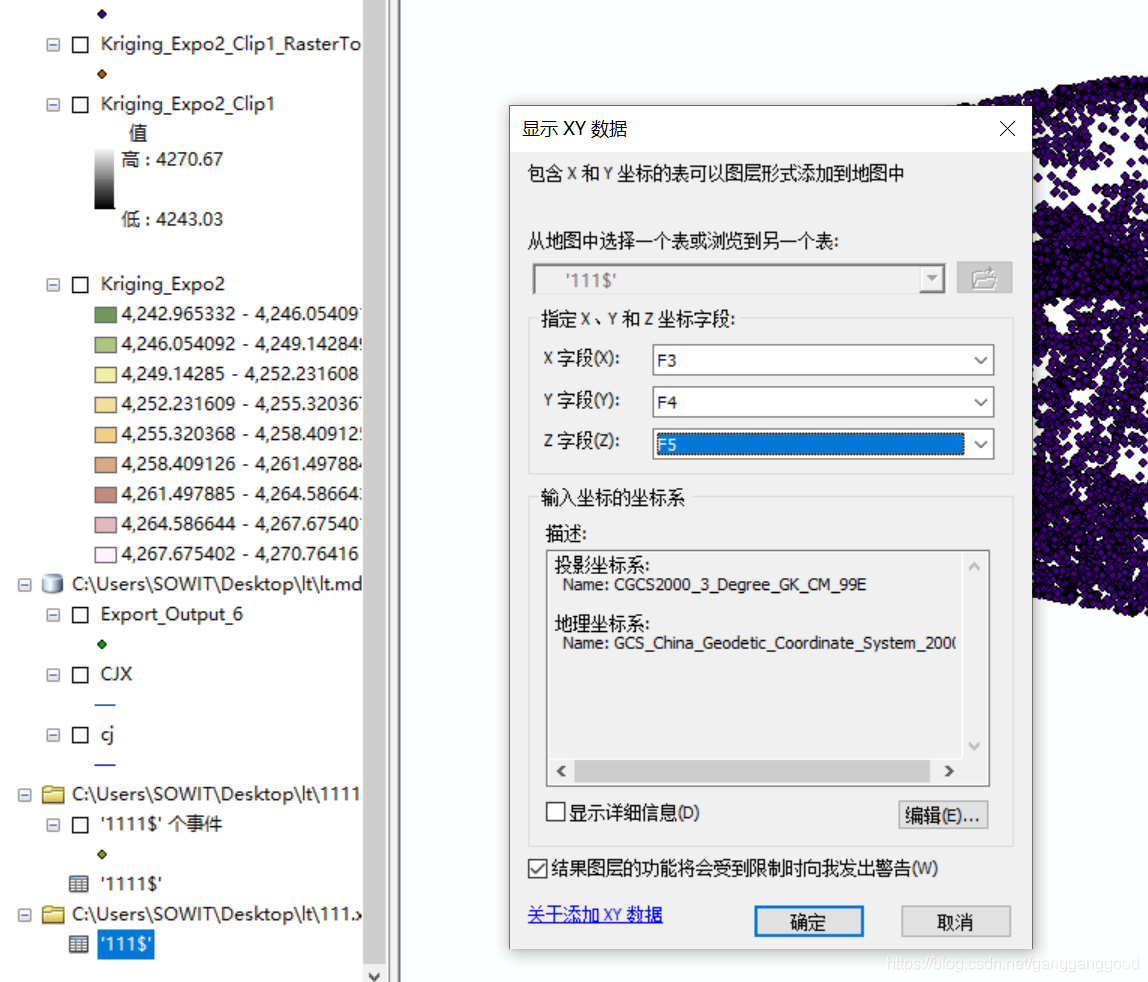Collapse the lt.mdb database group
Image resolution: width=1148 pixels, height=982 pixels.
tap(24, 584)
